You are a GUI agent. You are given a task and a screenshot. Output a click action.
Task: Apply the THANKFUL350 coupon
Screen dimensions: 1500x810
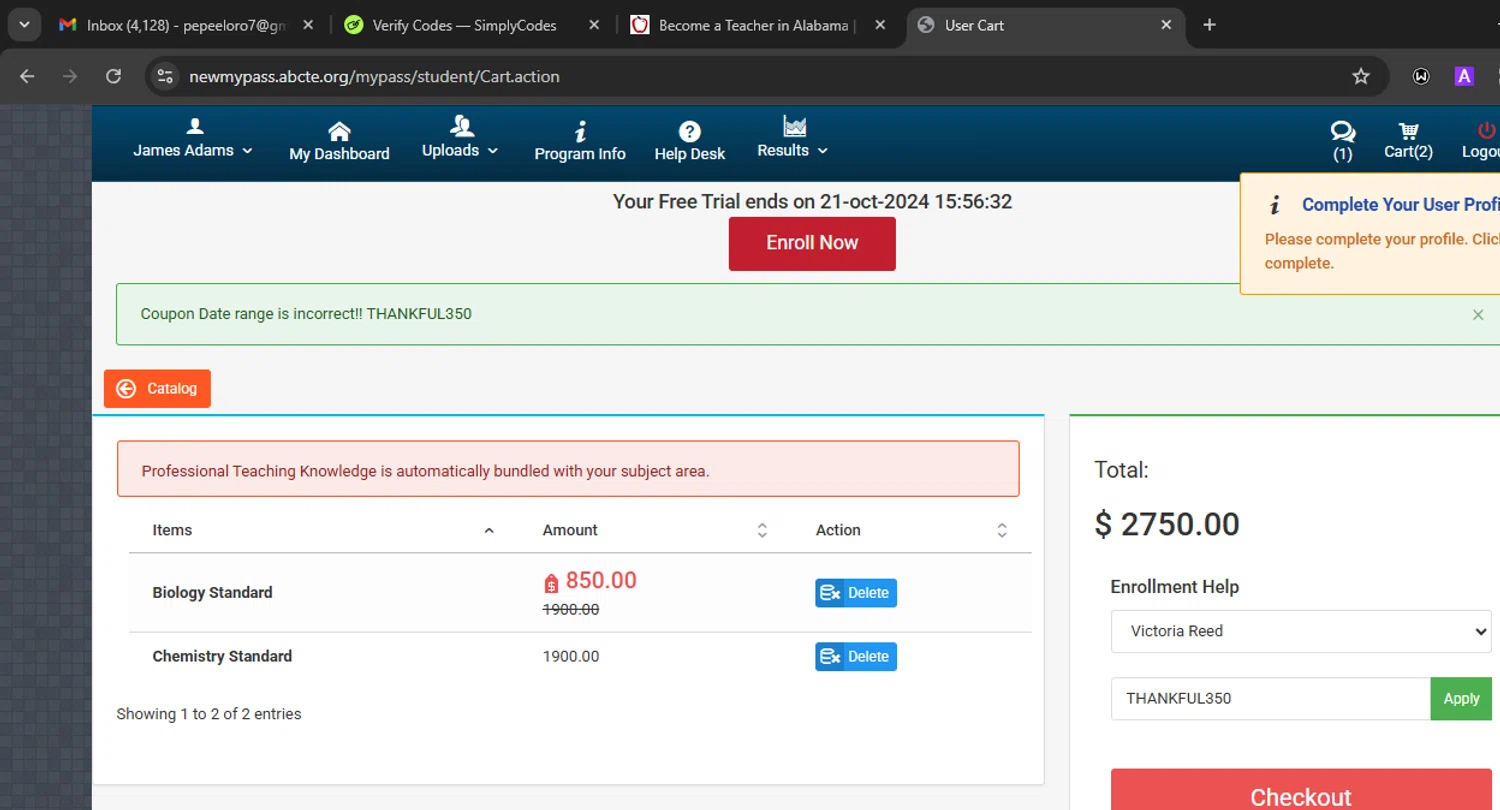pyautogui.click(x=1461, y=698)
